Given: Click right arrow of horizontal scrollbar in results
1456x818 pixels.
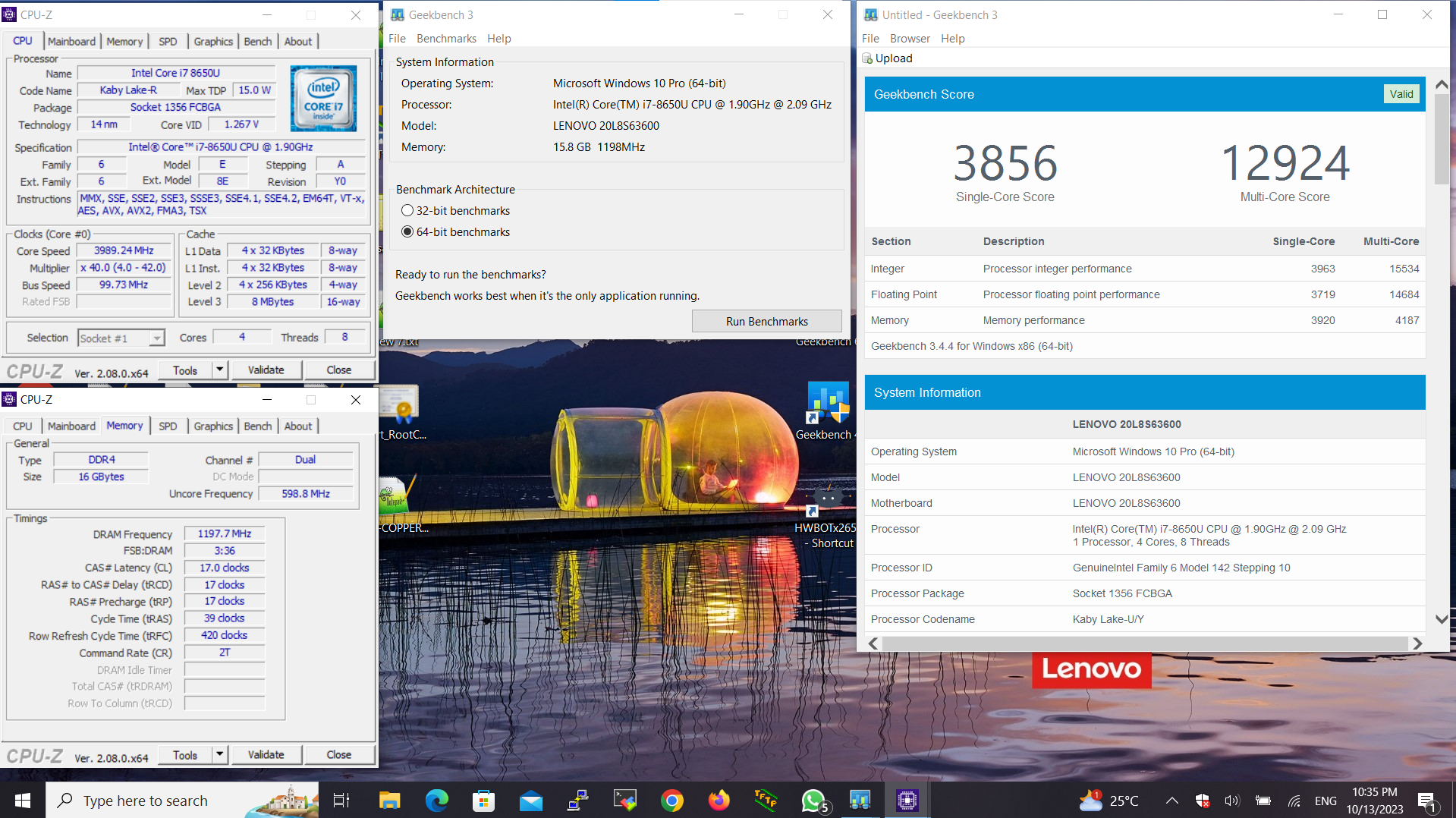Looking at the screenshot, I should coord(1417,643).
